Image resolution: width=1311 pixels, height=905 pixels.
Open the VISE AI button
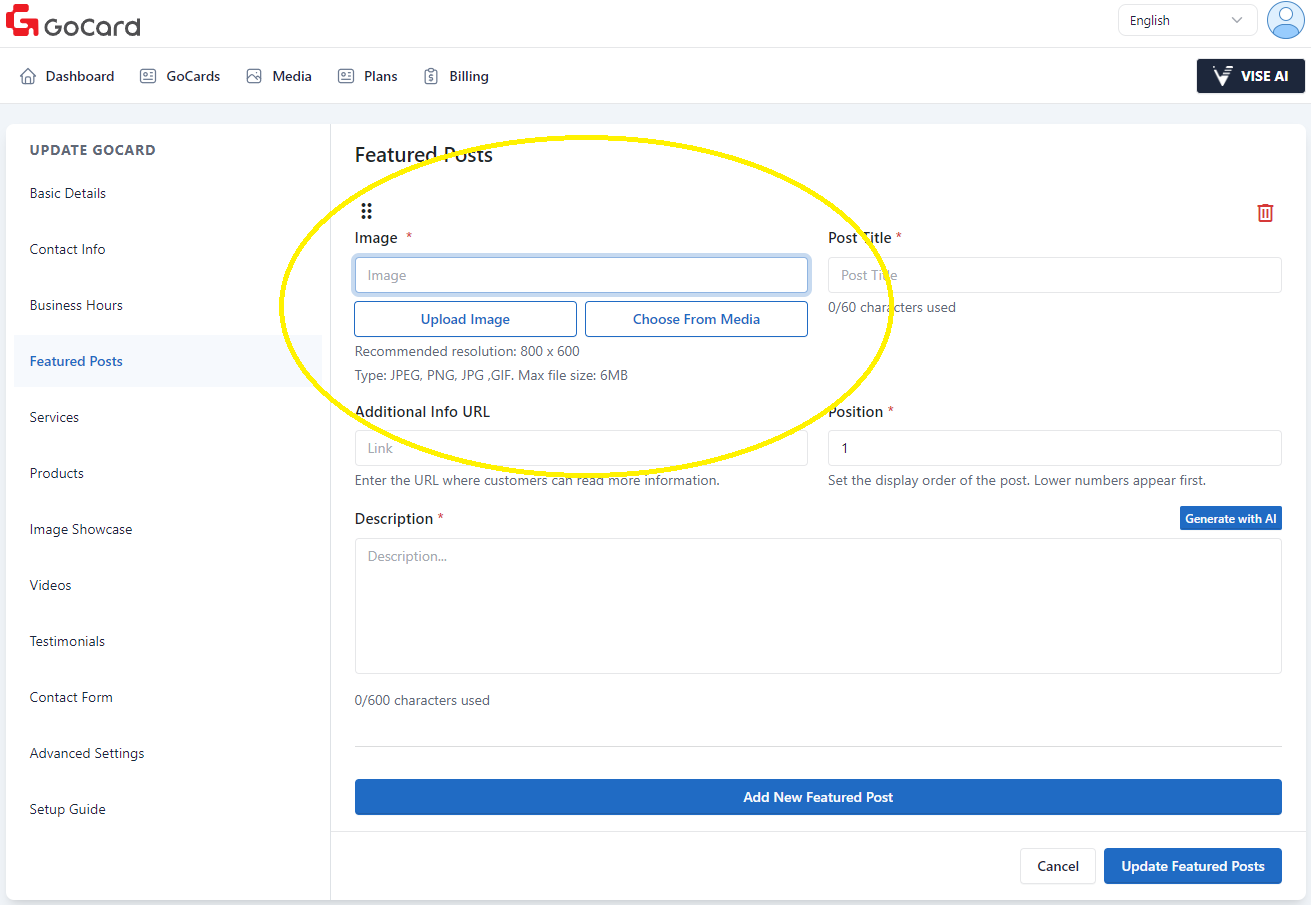(1250, 76)
